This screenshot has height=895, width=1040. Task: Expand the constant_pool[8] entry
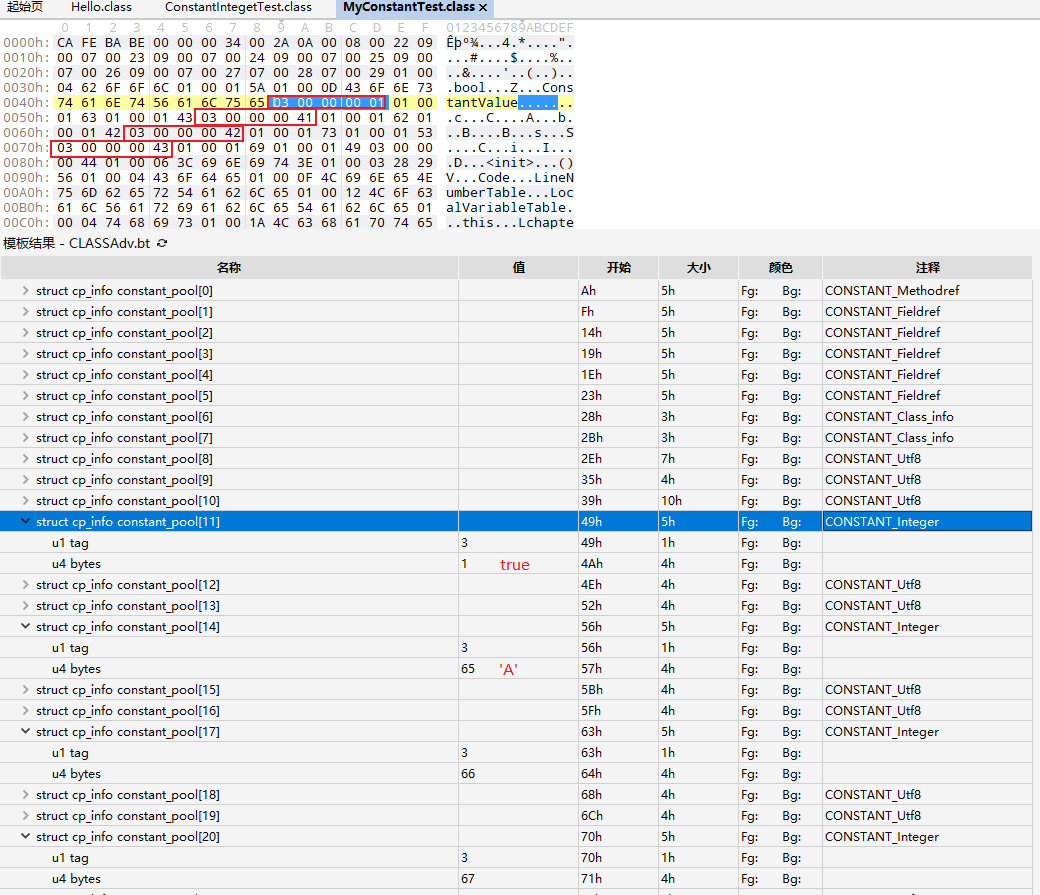pyautogui.click(x=26, y=459)
